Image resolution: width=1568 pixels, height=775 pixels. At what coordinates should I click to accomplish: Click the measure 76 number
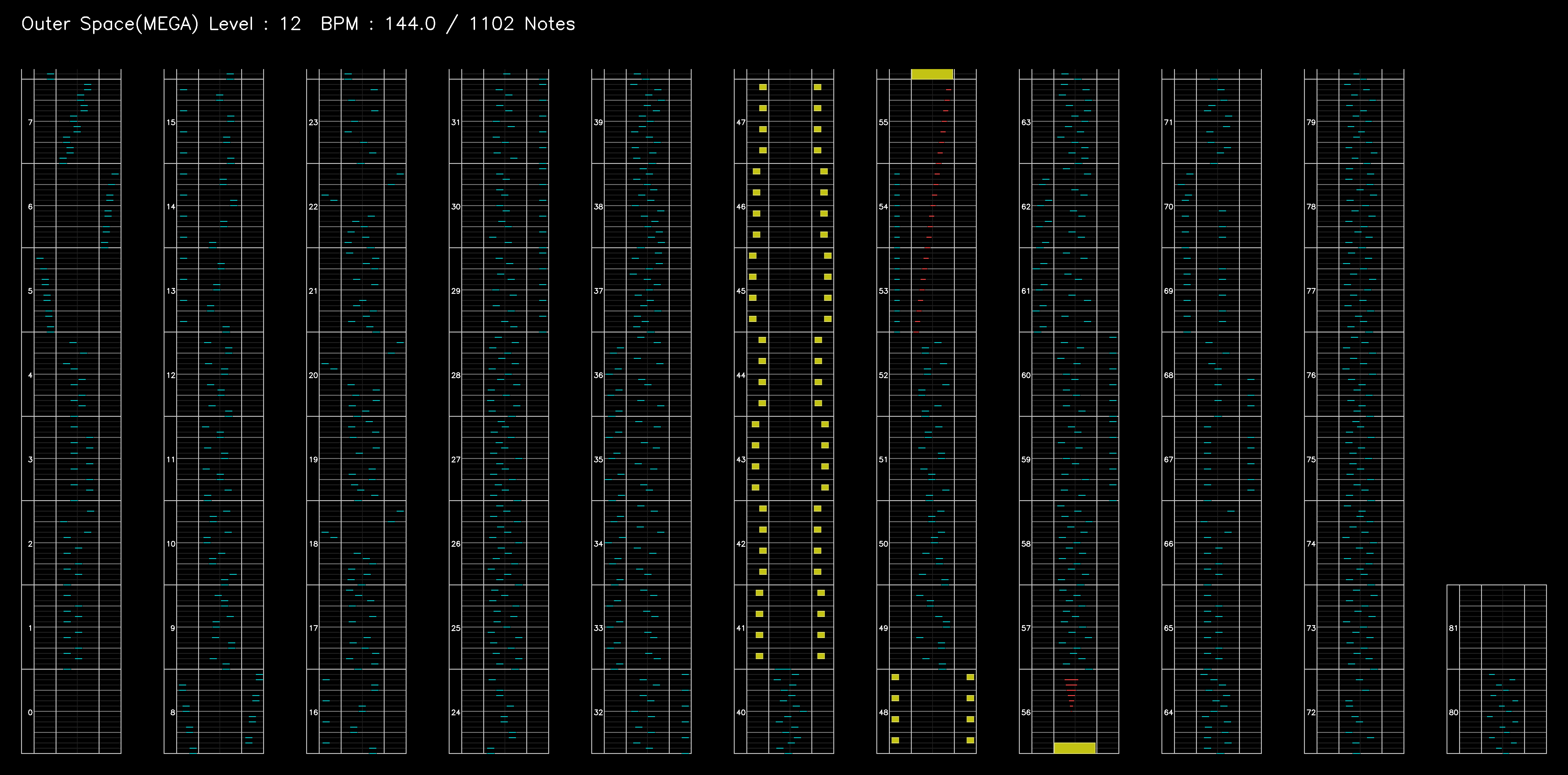(1310, 375)
